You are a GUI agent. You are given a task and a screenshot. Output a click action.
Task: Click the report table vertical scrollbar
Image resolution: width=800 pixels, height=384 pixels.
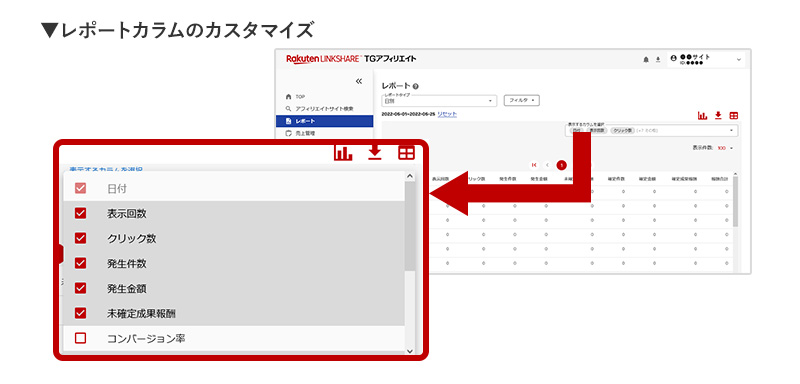click(735, 201)
